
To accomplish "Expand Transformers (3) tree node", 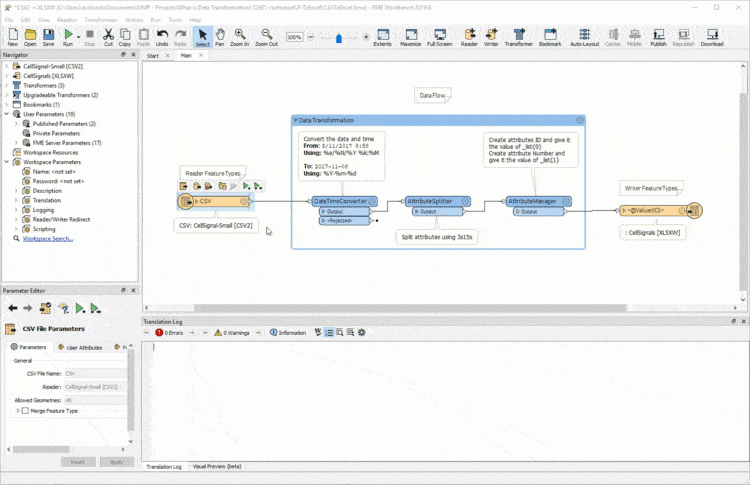I will point(7,85).
